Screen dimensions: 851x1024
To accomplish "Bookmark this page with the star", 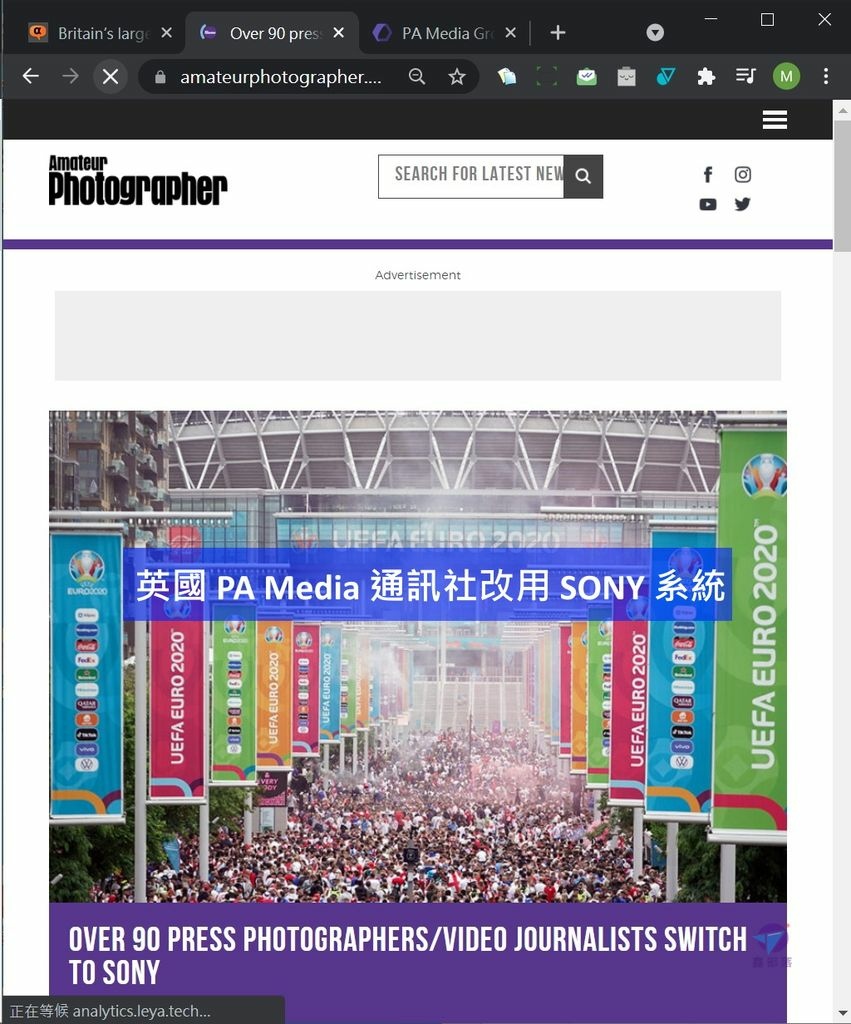I will click(x=457, y=76).
